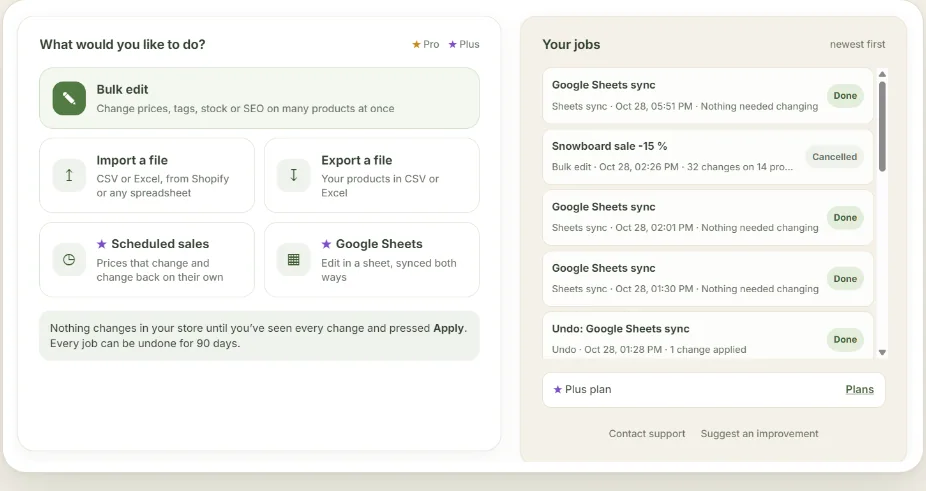The width and height of the screenshot is (926, 491).
Task: Open the 01:30 PM Google Sheets sync job
Action: tap(707, 278)
